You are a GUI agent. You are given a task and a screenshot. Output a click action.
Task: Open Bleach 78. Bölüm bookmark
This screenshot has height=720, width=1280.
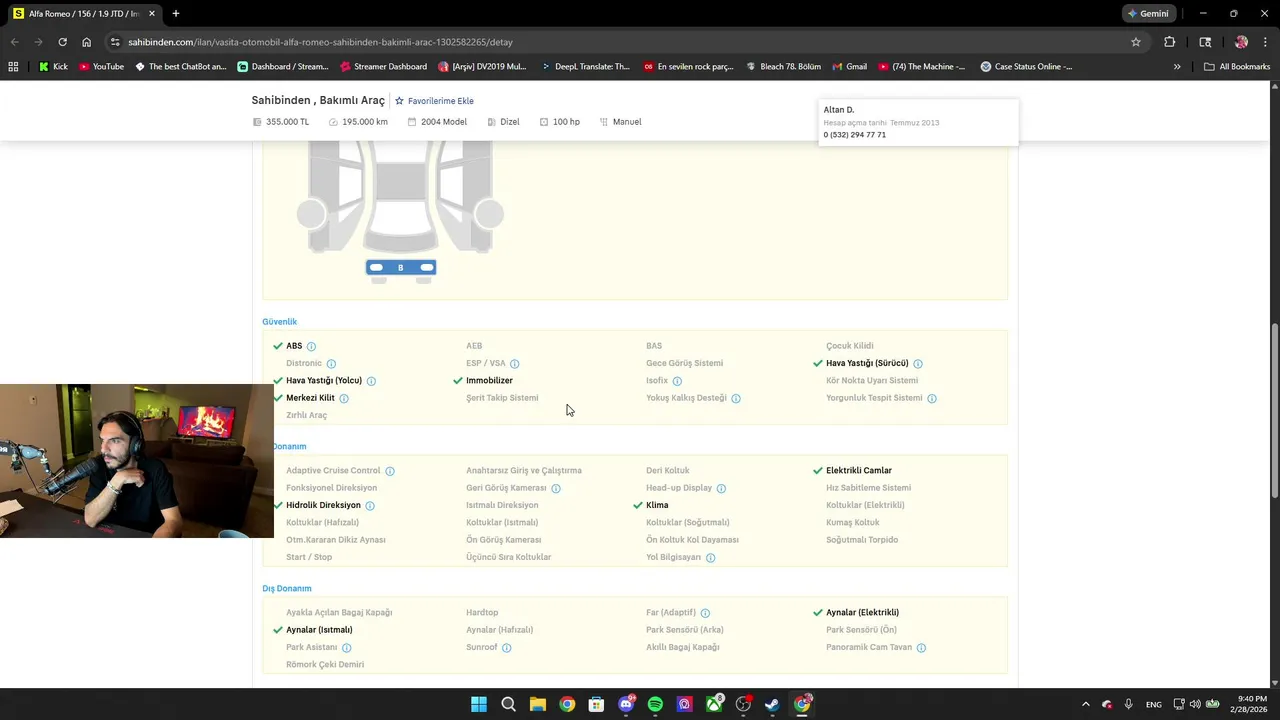tap(782, 67)
